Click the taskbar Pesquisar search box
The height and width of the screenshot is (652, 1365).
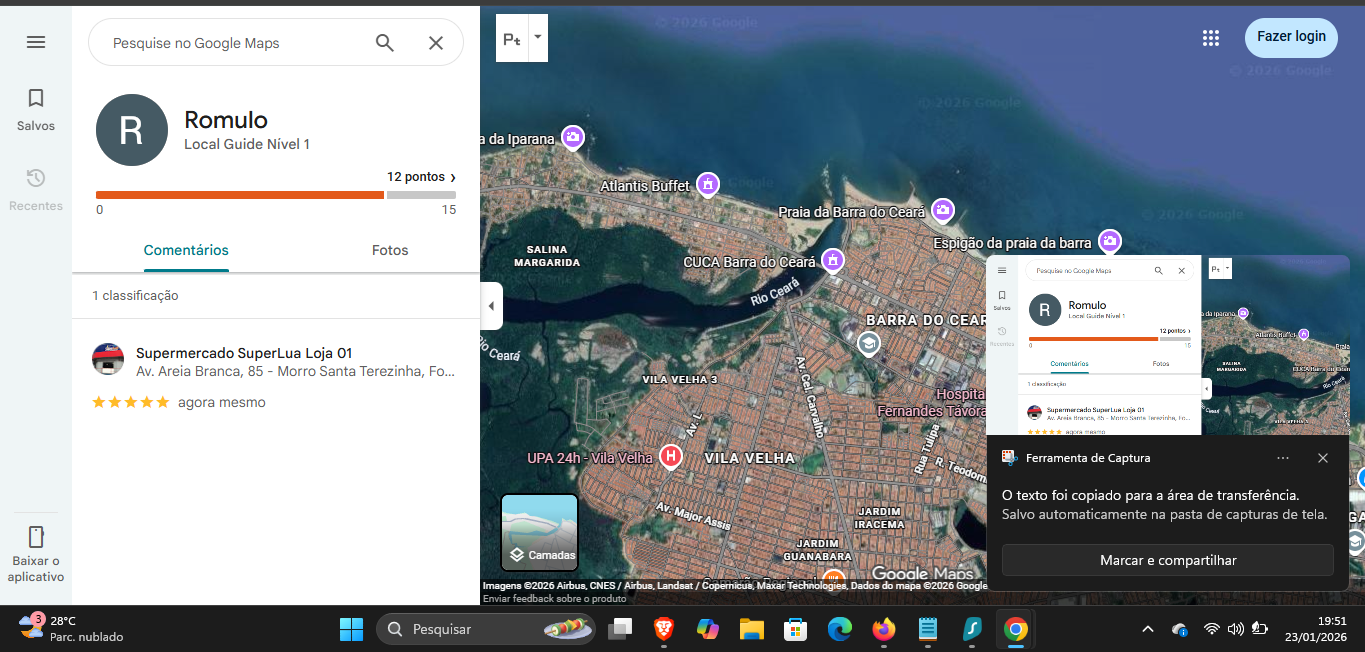485,629
